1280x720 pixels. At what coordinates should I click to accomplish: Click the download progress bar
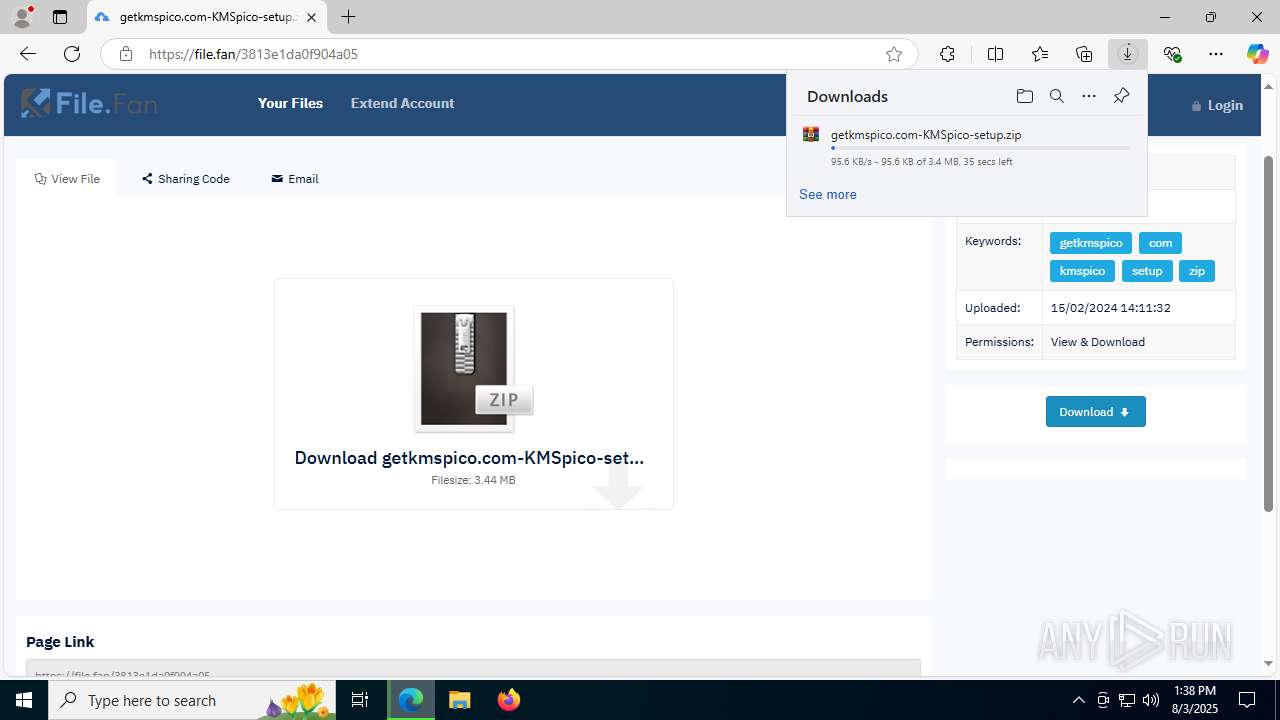(x=980, y=148)
